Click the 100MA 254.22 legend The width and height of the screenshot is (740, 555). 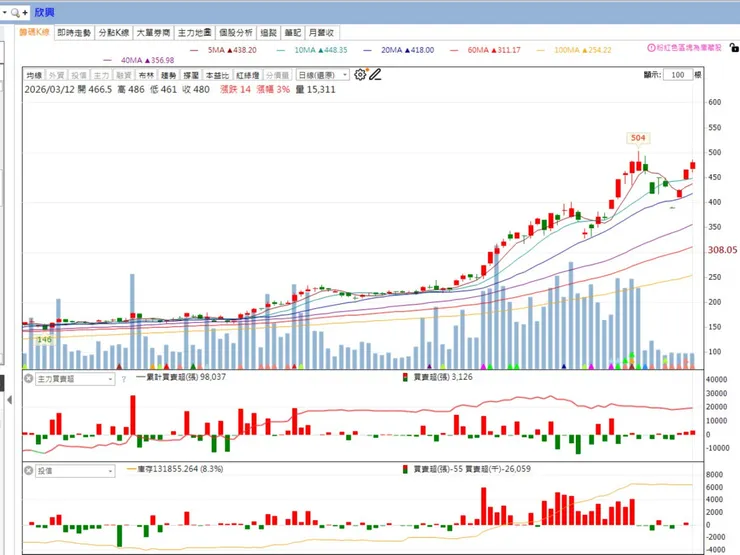(x=574, y=50)
